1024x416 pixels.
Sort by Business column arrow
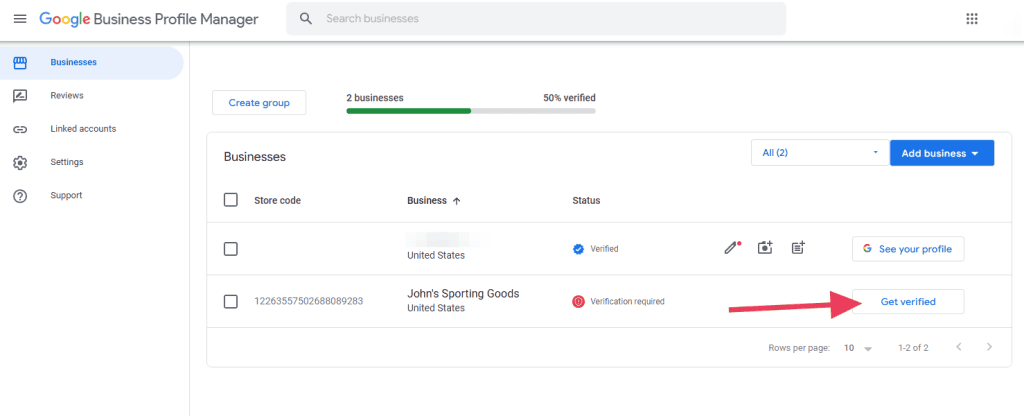[x=456, y=201]
